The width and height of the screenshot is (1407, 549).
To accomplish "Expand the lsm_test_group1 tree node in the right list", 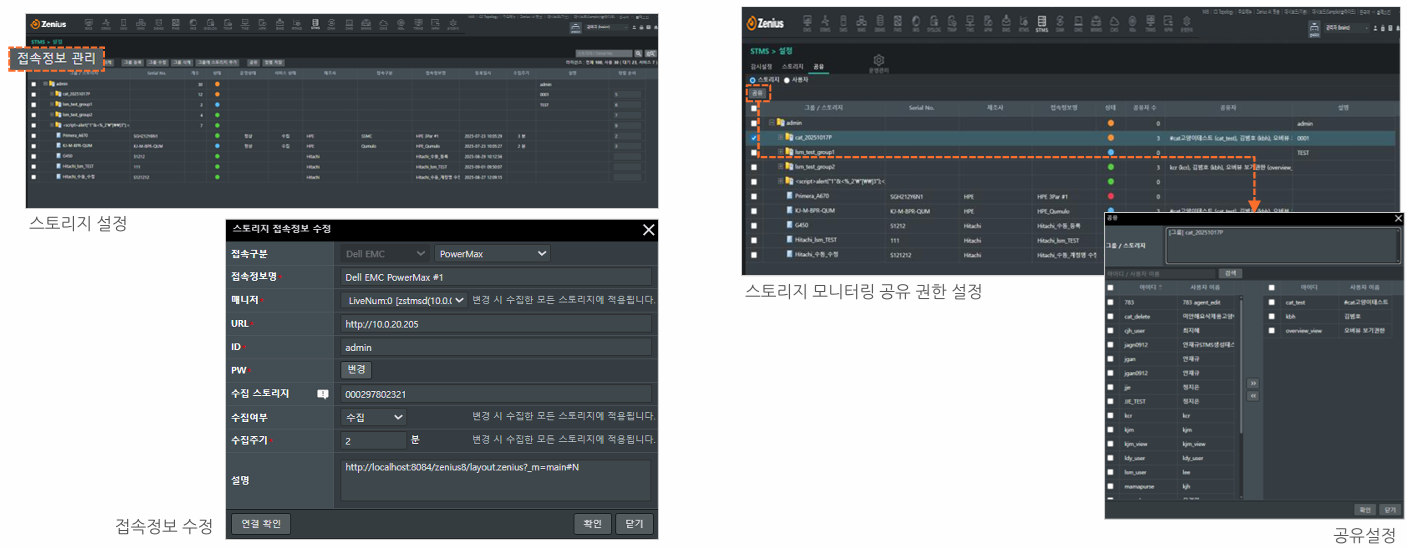I will [780, 152].
